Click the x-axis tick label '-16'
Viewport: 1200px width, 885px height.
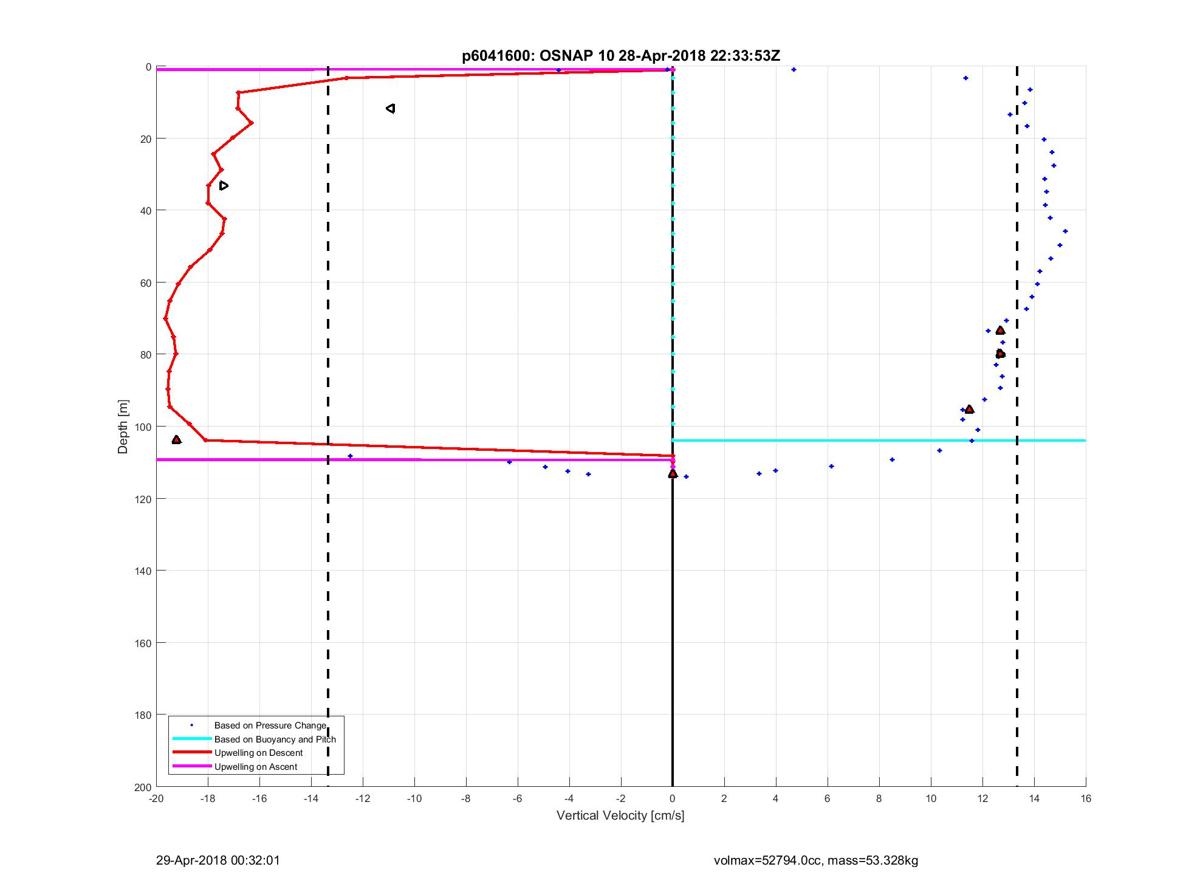click(x=259, y=799)
